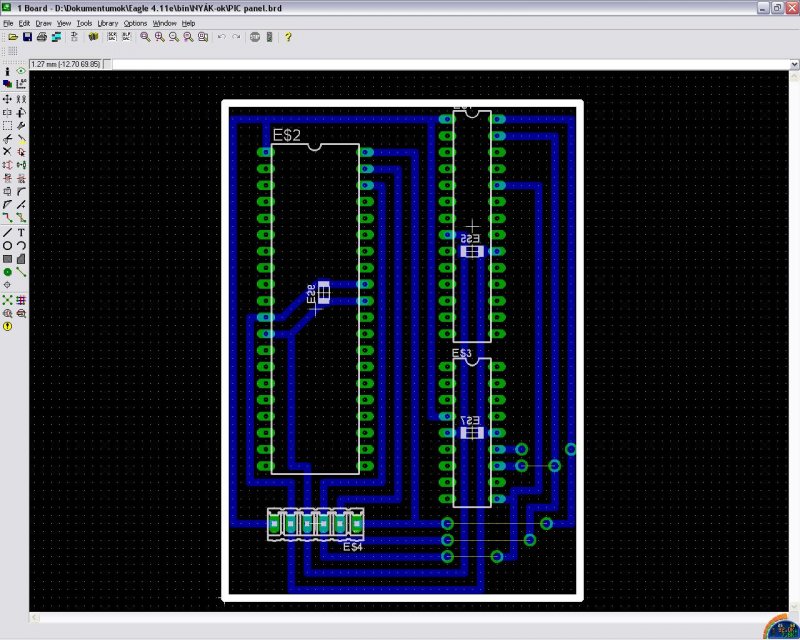Select the zoom-to-area magnifier icon
Viewport: 800px width, 640px height.
(203, 37)
